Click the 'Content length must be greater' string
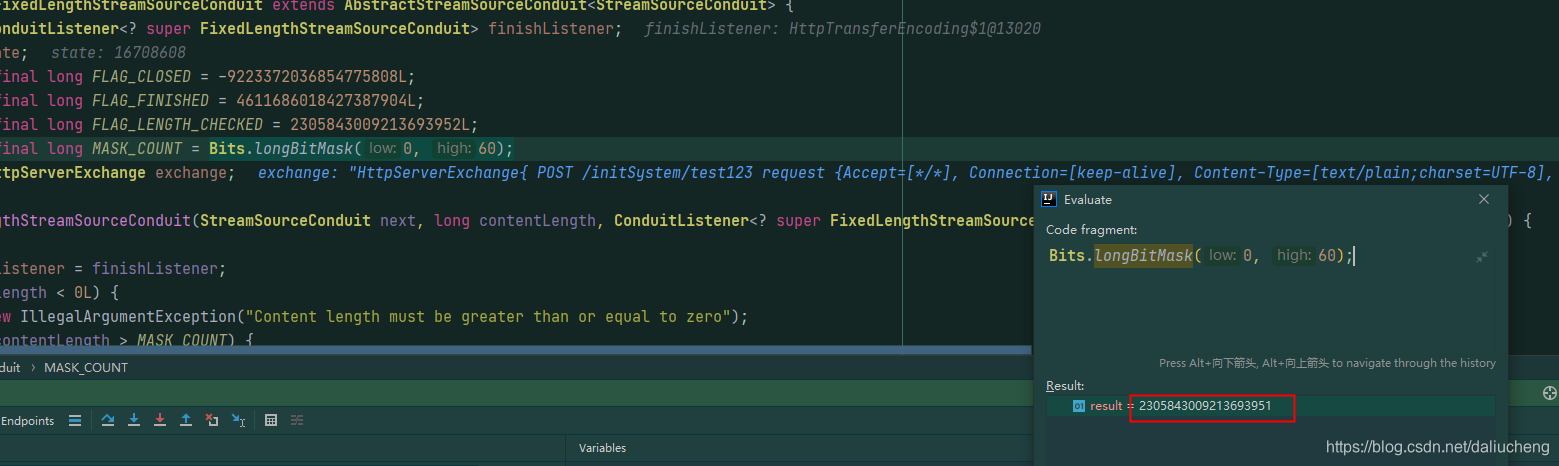This screenshot has height=466, width=1559. pyautogui.click(x=489, y=317)
